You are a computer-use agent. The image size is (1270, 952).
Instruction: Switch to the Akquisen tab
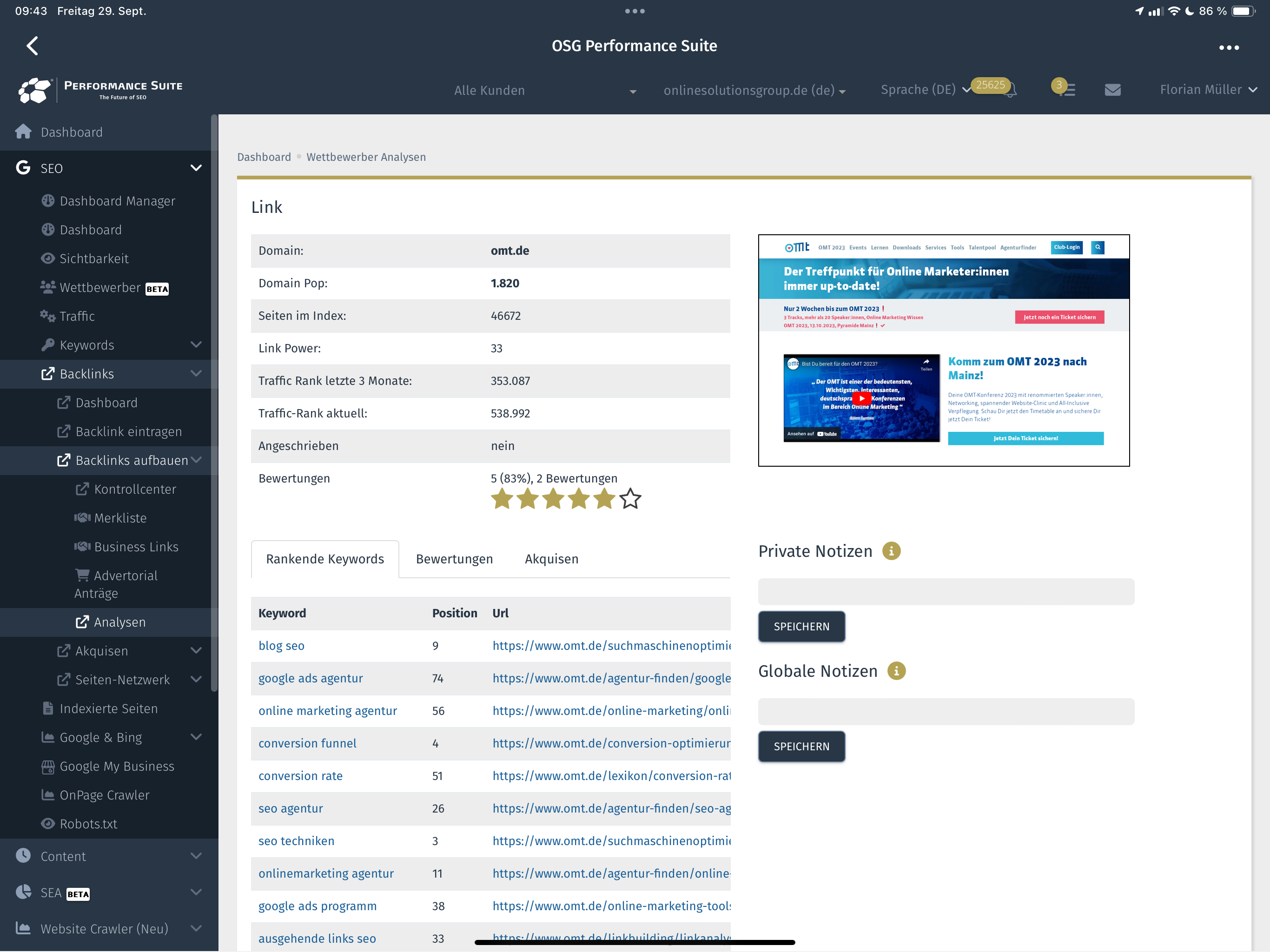pyautogui.click(x=551, y=559)
